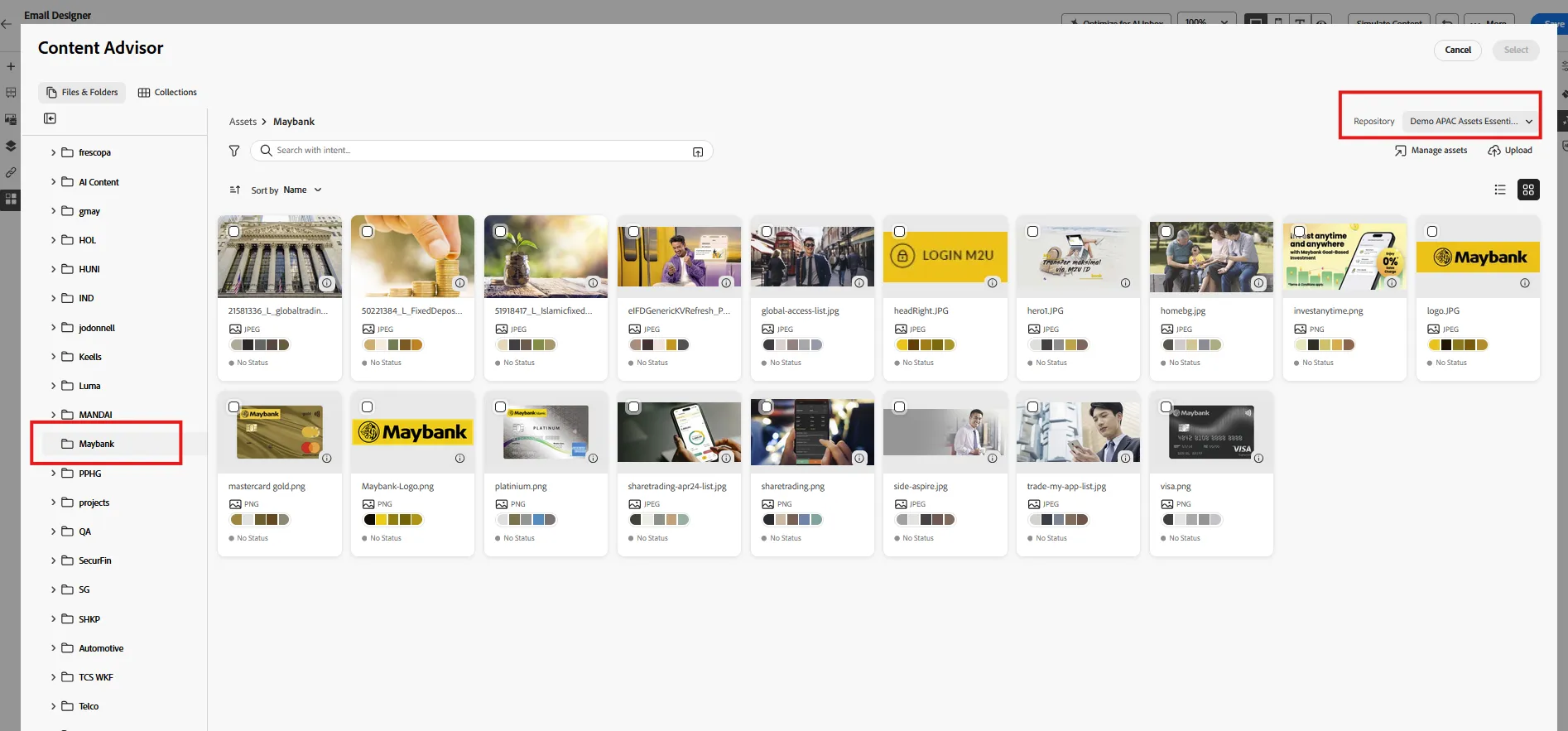Click the Upload label
The height and width of the screenshot is (731, 1568).
1518,151
